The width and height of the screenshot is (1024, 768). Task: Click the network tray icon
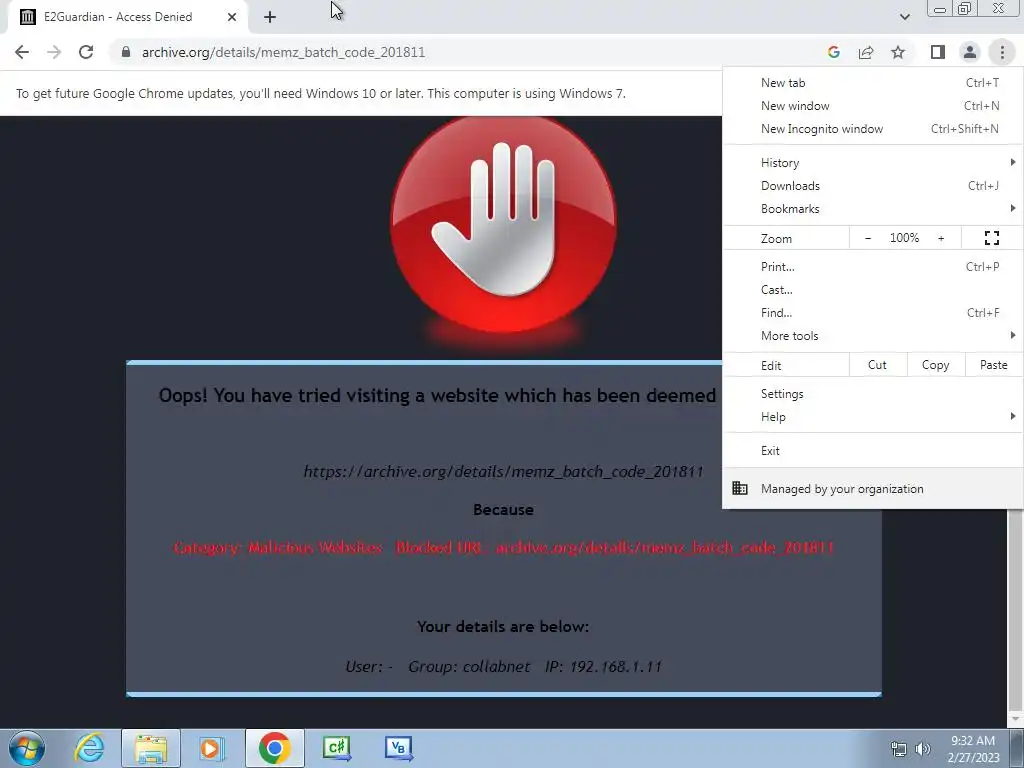coord(899,749)
